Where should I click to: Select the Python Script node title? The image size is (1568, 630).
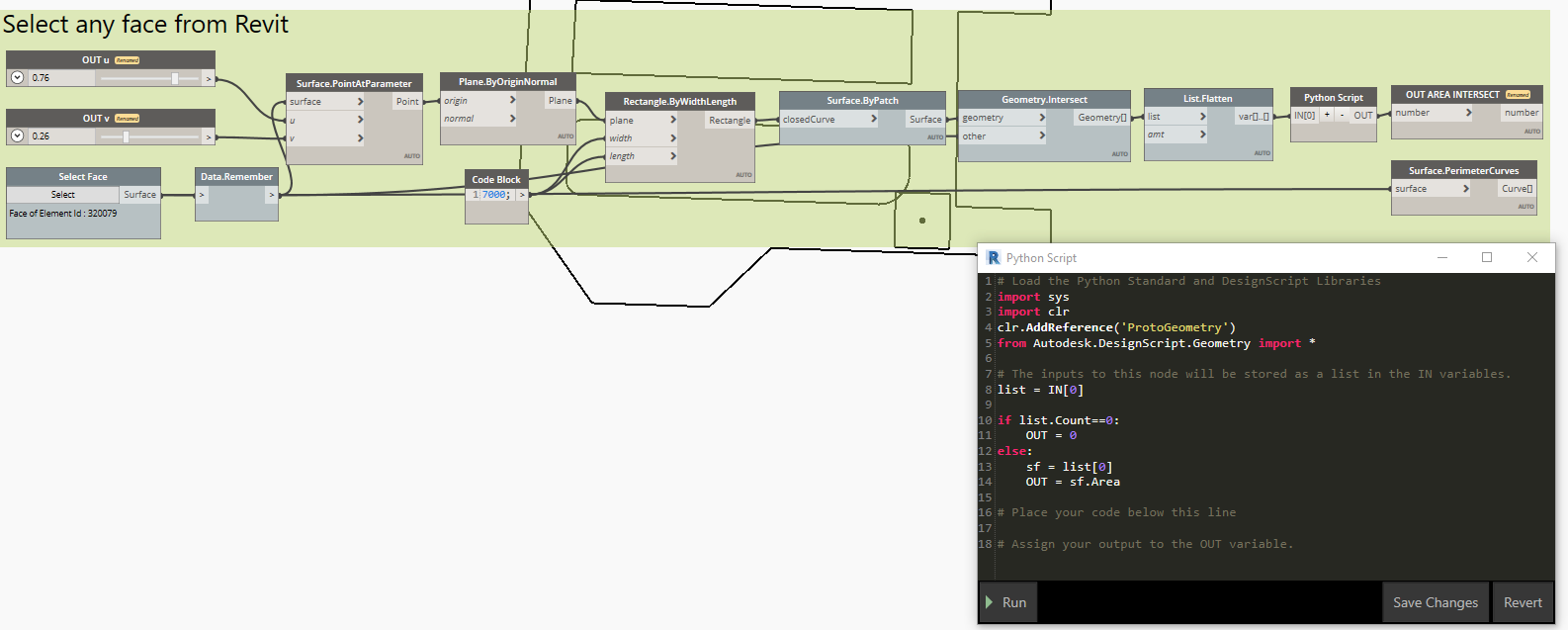click(x=1334, y=97)
